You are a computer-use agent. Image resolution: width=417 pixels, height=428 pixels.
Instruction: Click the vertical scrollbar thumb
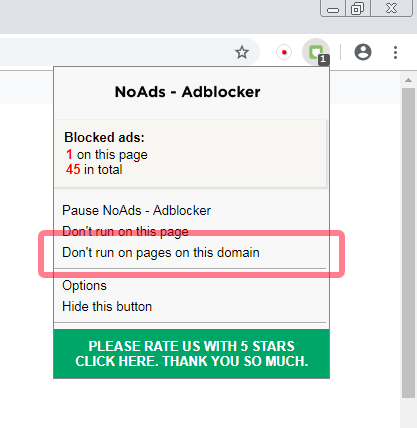(x=408, y=243)
